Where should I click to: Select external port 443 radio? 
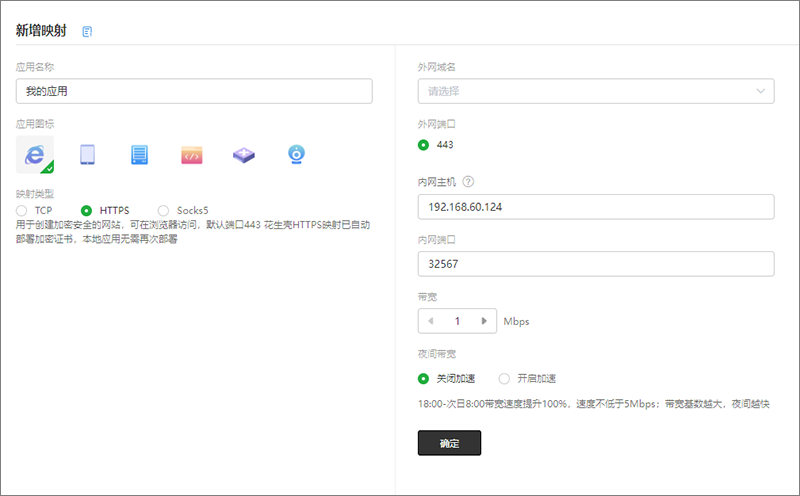coord(423,145)
